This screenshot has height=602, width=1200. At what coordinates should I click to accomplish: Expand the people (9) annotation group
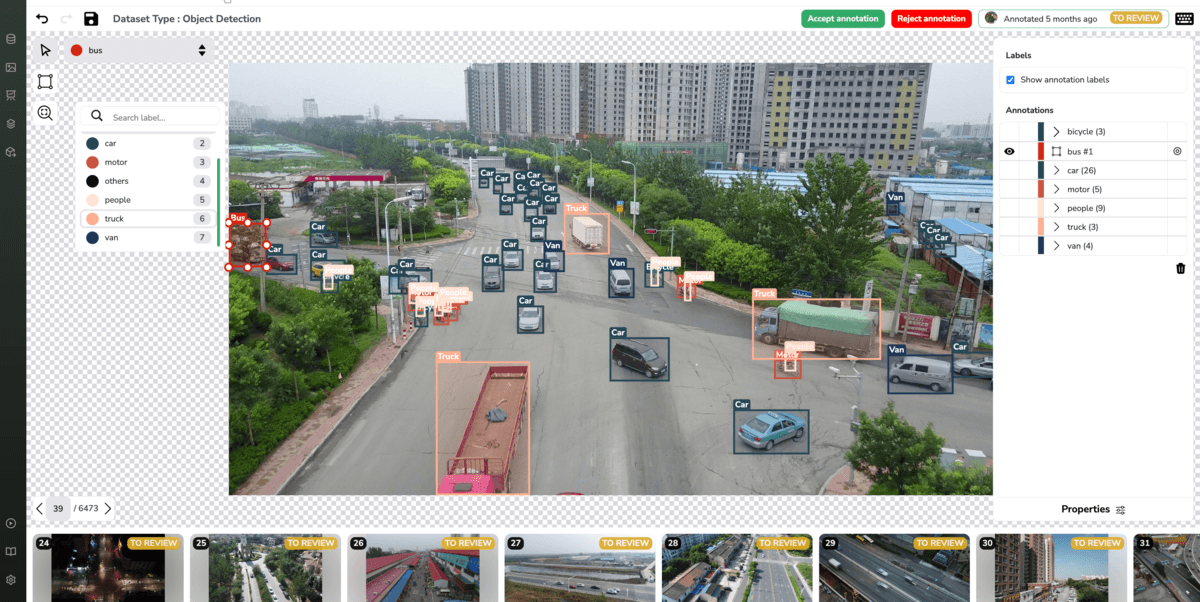(x=1056, y=208)
